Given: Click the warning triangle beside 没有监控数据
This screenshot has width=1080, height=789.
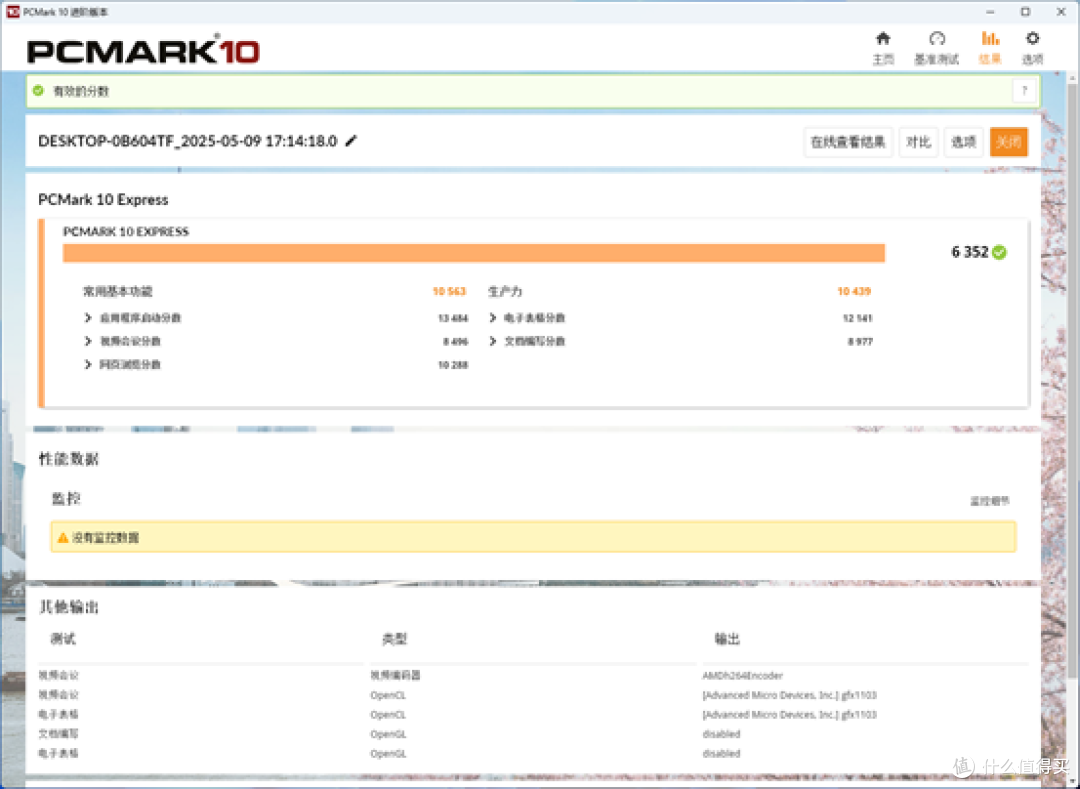Looking at the screenshot, I should pos(63,538).
